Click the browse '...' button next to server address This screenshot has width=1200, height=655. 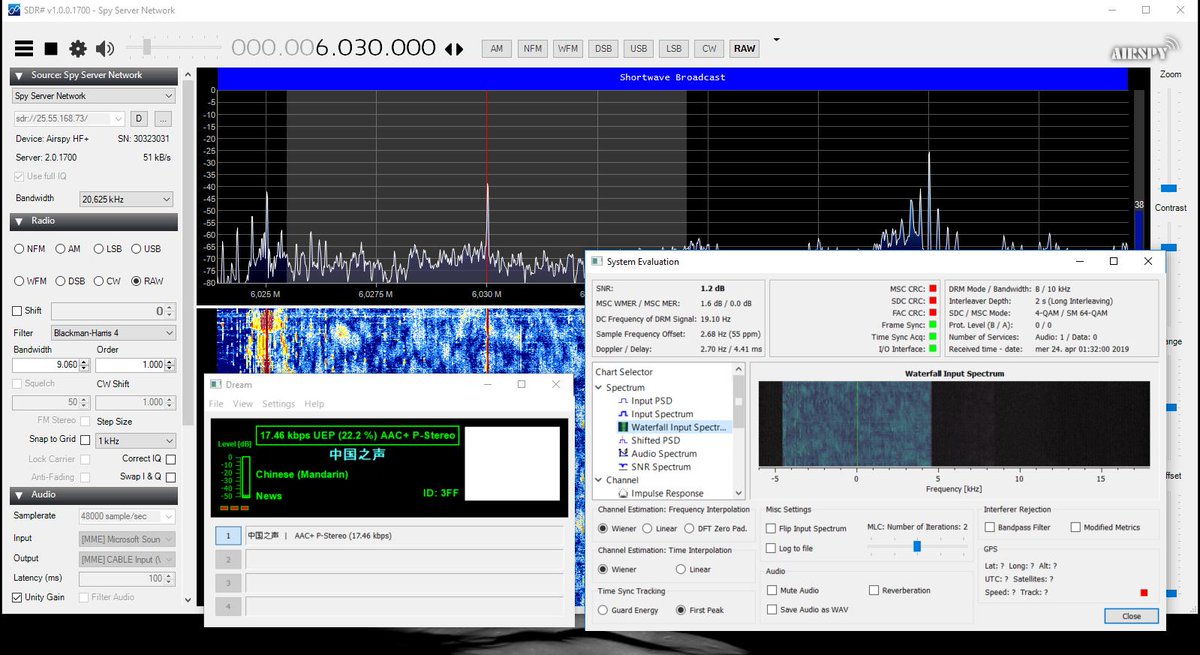click(x=163, y=119)
